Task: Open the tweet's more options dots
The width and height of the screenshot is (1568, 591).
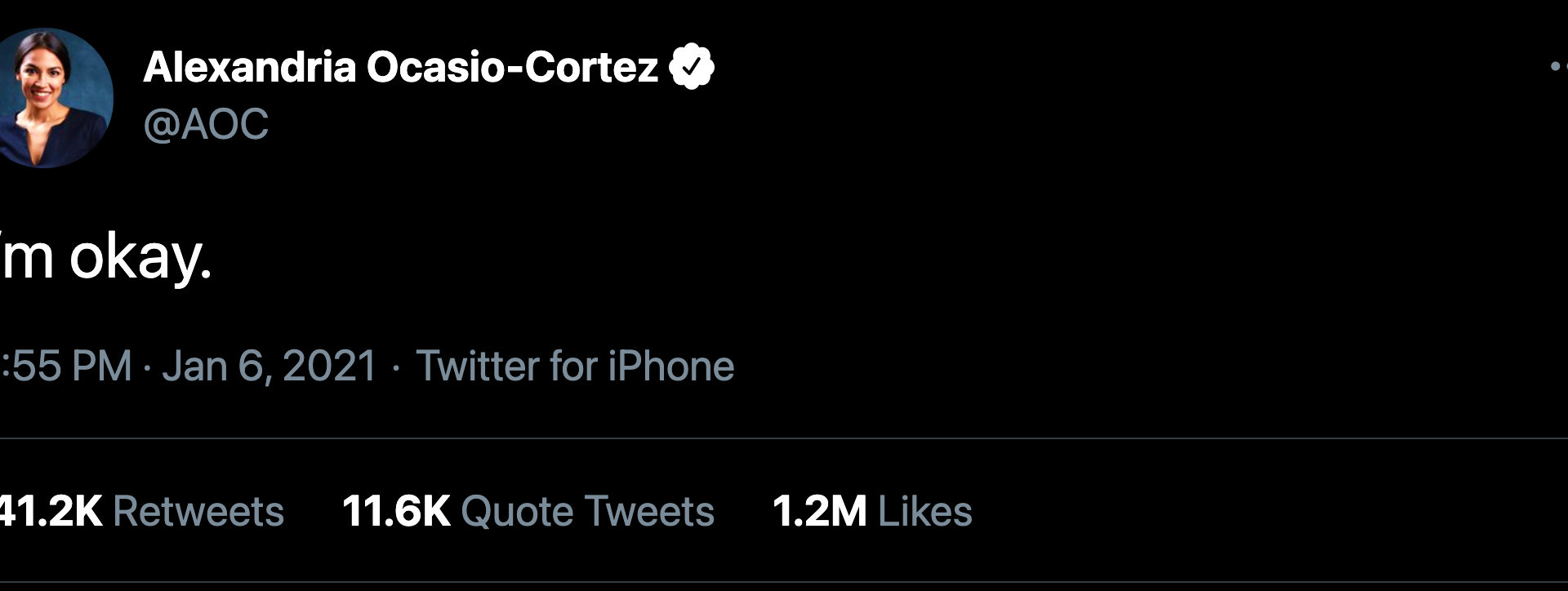Action: (x=1558, y=67)
